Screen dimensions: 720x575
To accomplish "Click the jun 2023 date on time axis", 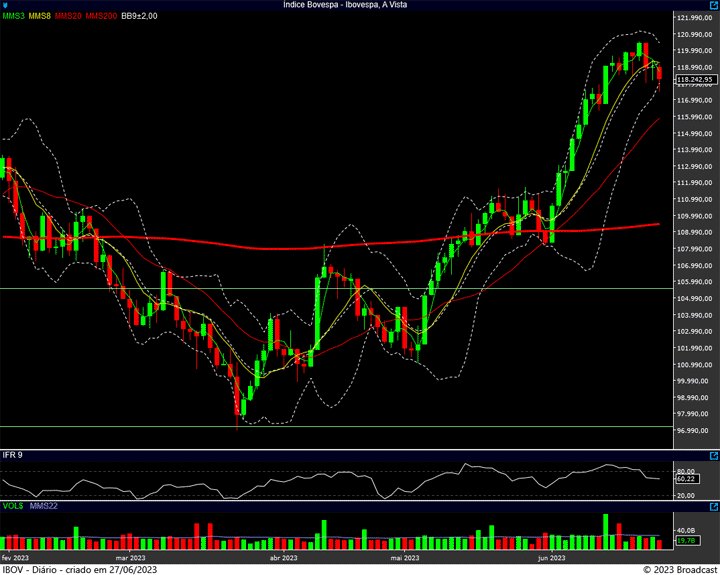I will coord(551,557).
